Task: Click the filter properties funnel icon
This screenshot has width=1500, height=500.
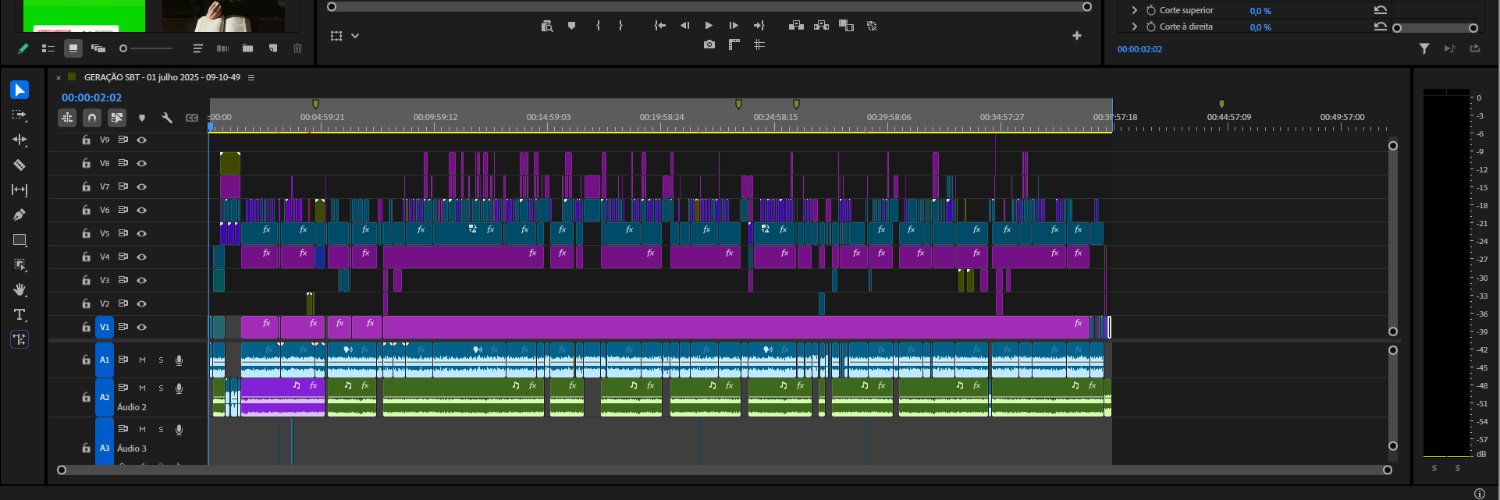Action: (1425, 48)
